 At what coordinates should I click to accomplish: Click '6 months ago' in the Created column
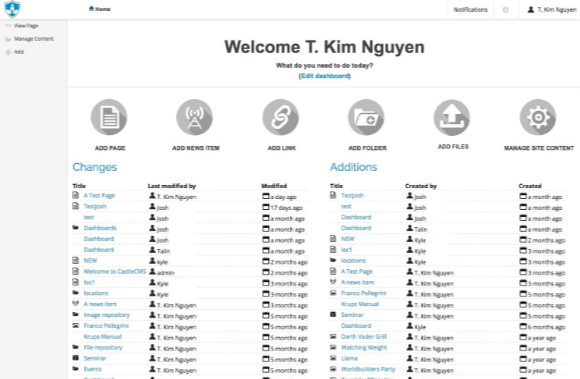tap(546, 327)
